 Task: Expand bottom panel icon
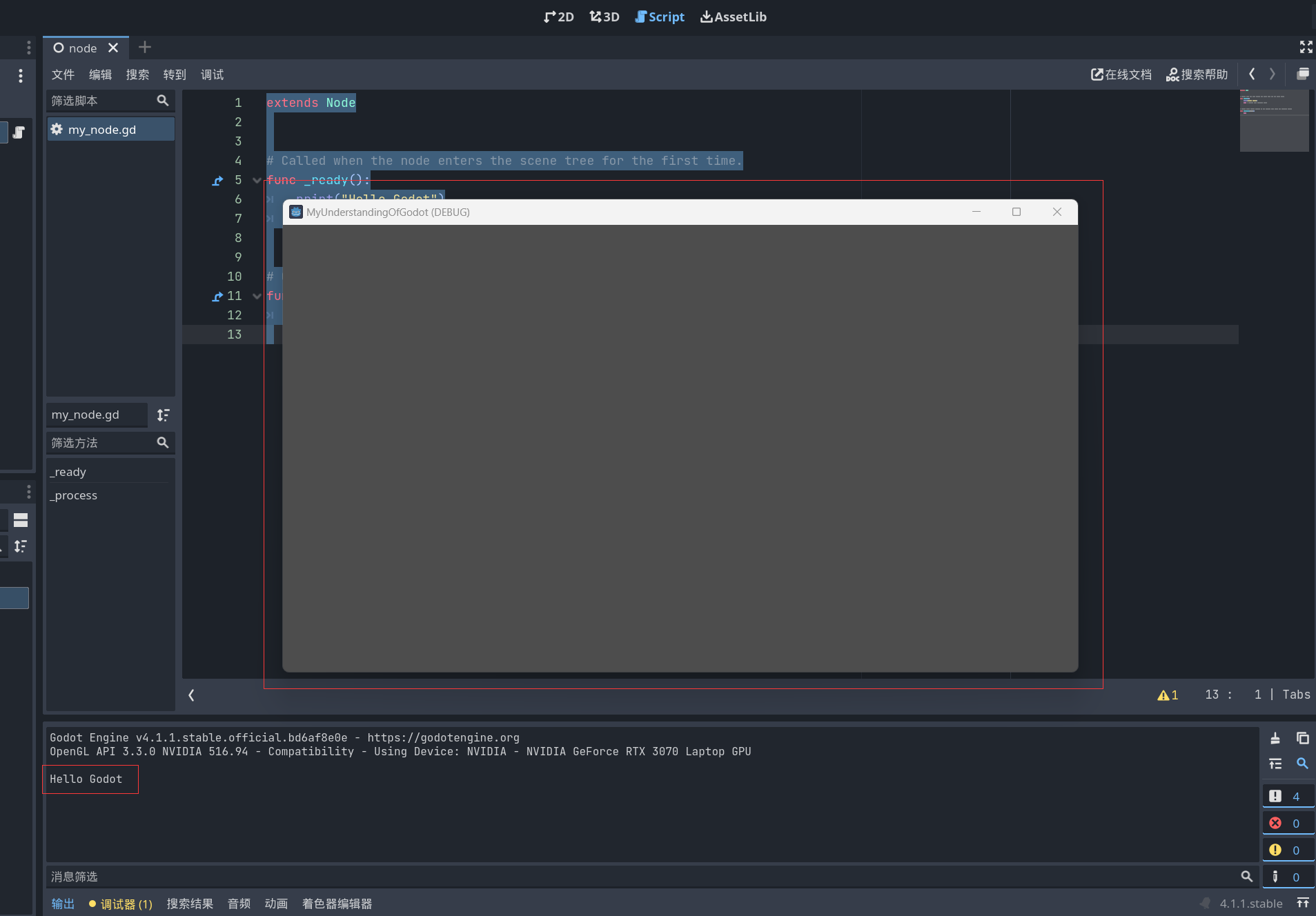pos(1303,903)
